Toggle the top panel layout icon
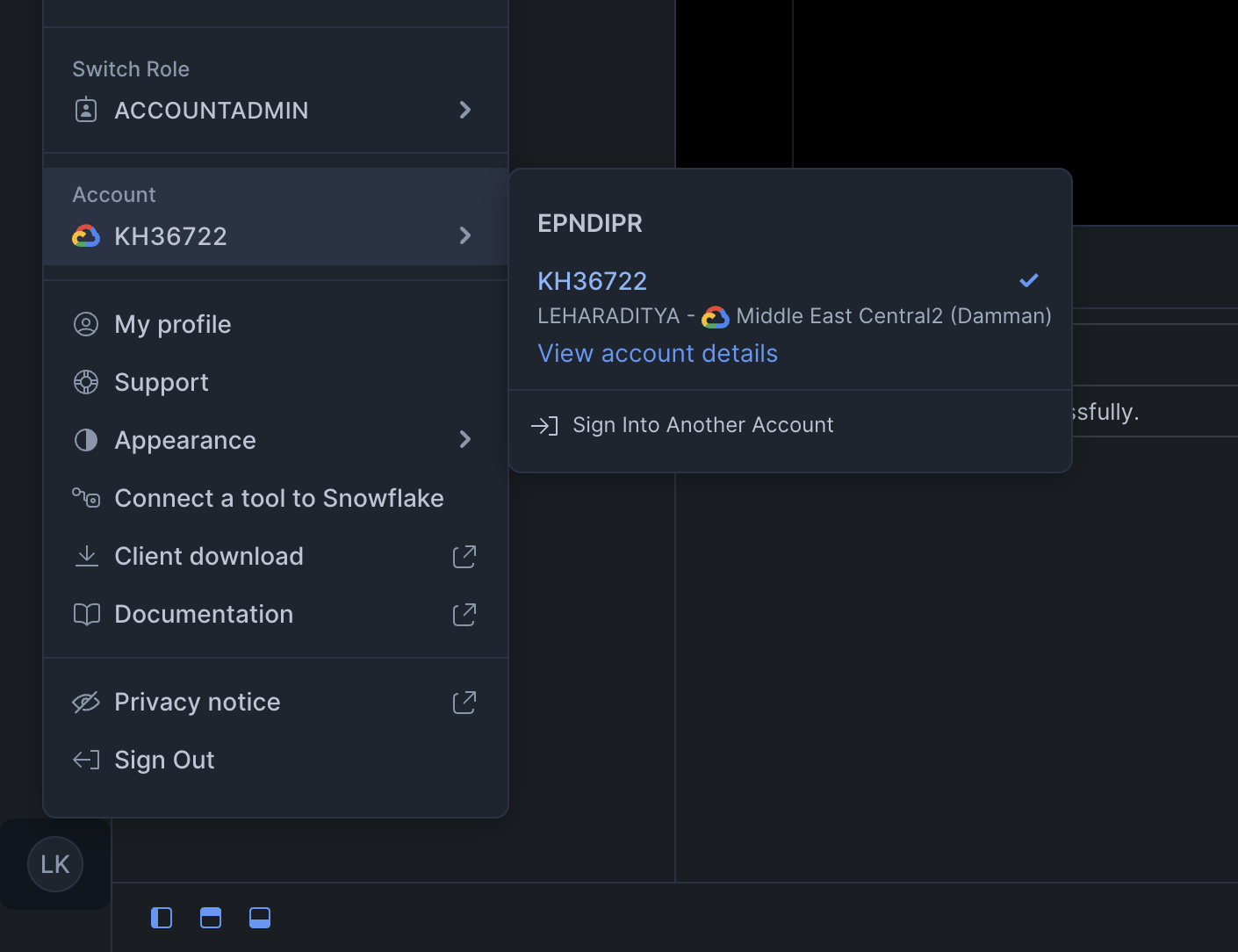1238x952 pixels. pos(211,918)
